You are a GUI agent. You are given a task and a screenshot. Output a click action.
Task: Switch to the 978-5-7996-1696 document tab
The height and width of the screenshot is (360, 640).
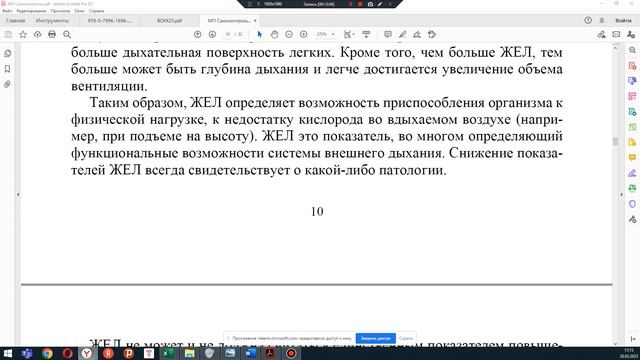(x=109, y=20)
